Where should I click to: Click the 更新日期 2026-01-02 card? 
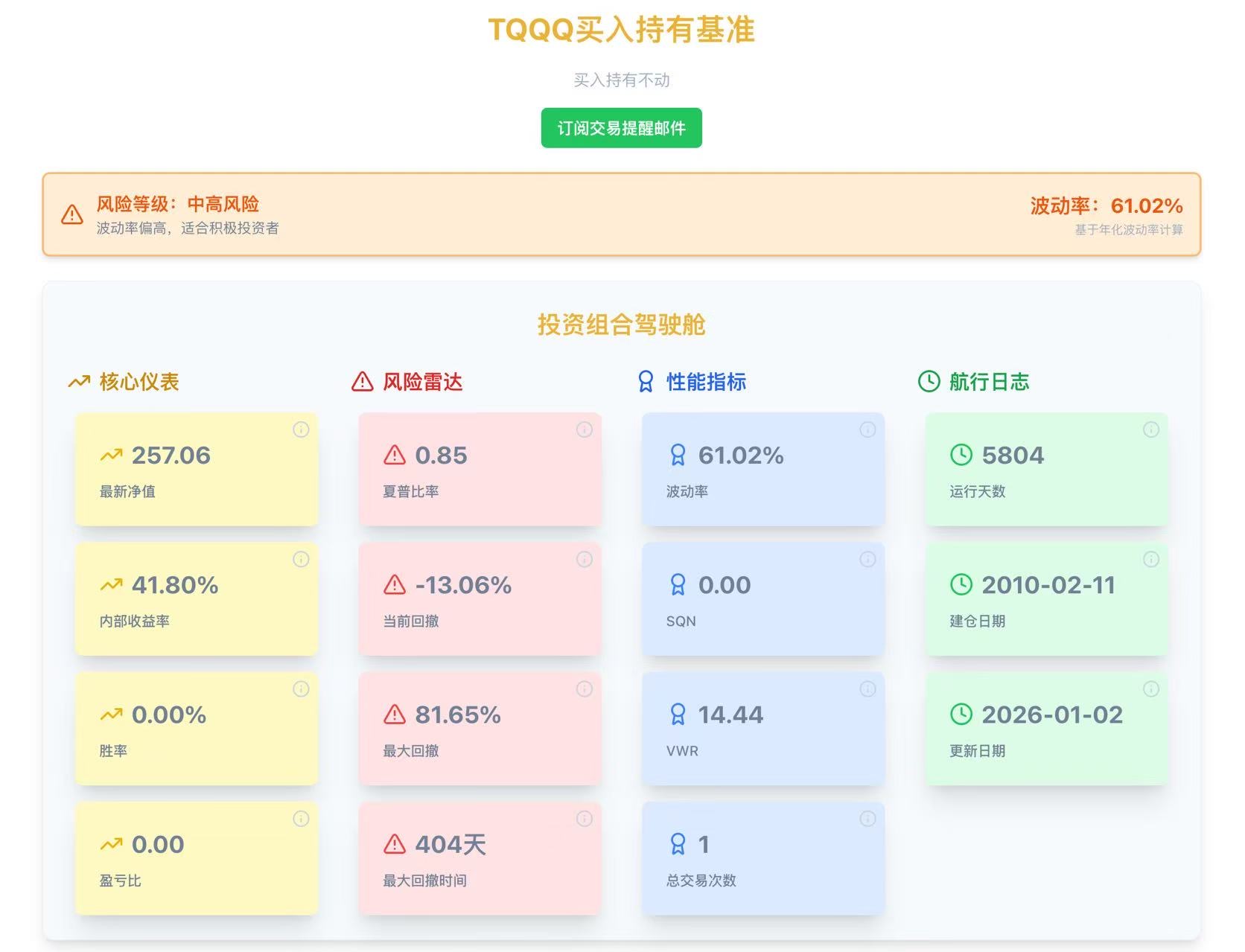pyautogui.click(x=1046, y=729)
